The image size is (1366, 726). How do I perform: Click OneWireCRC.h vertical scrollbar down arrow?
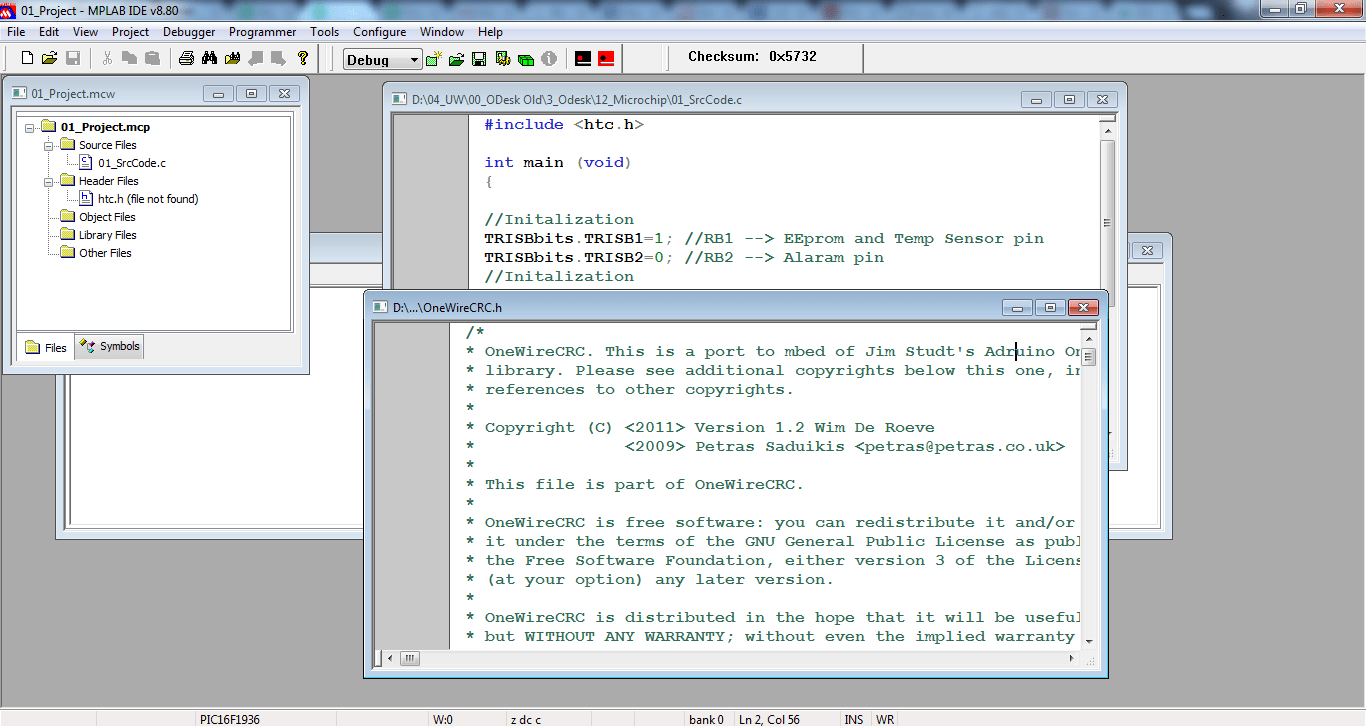point(1089,641)
